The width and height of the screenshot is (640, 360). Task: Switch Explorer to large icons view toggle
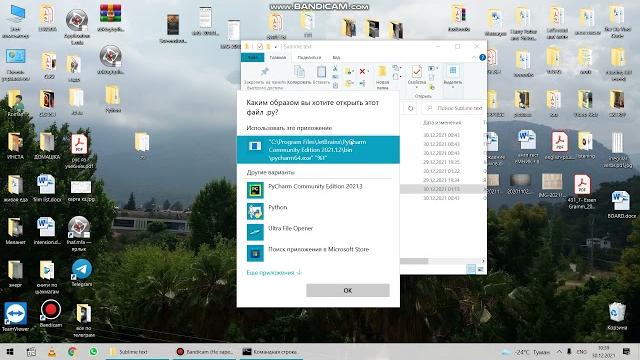(480, 269)
